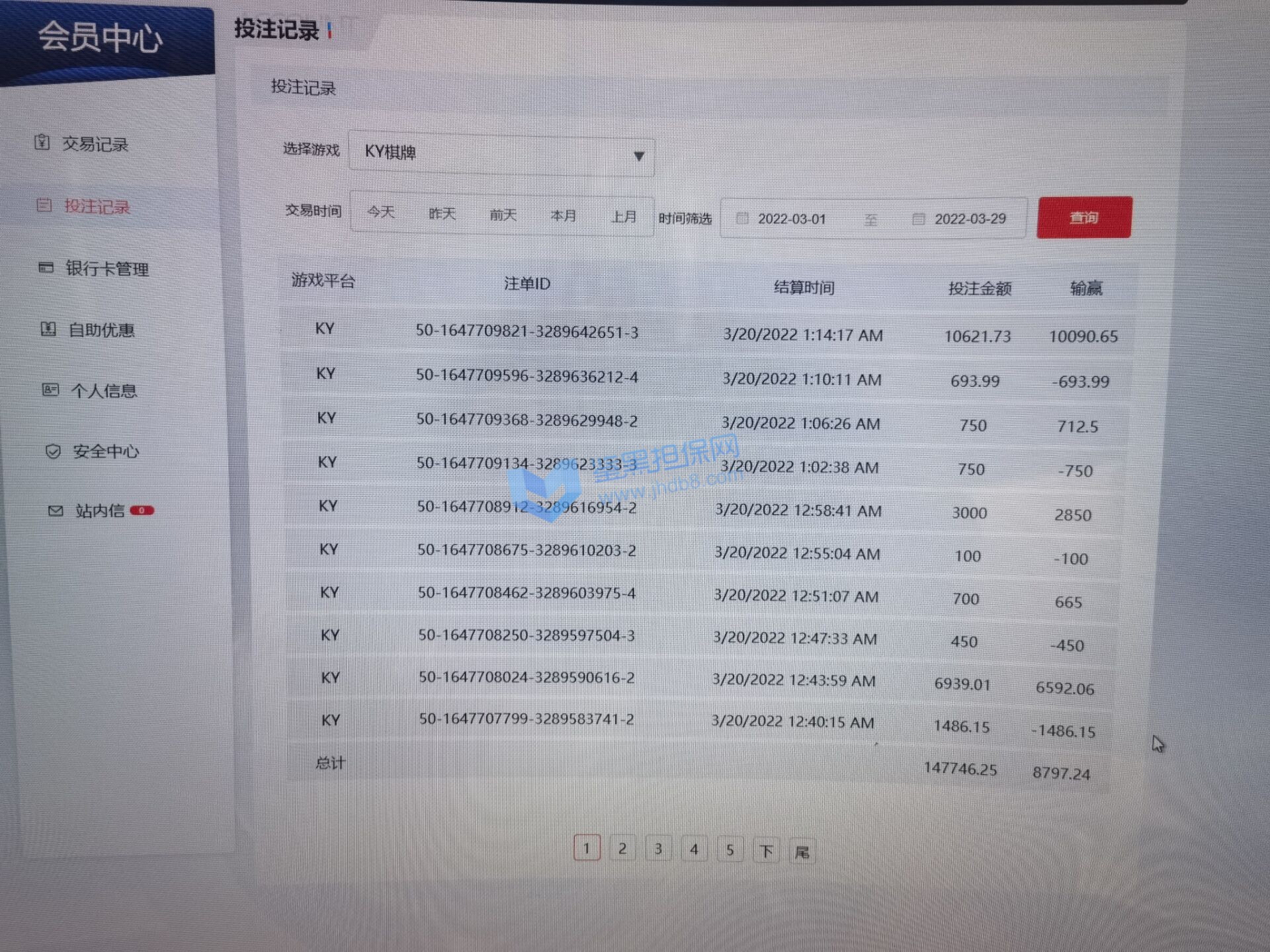Click the start date calendar icon

click(742, 218)
